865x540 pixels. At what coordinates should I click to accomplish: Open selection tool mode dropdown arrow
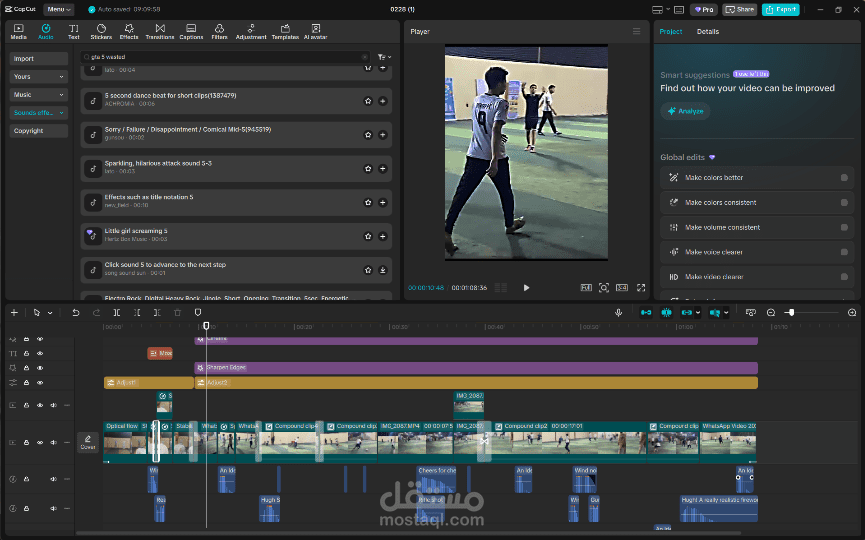click(50, 313)
